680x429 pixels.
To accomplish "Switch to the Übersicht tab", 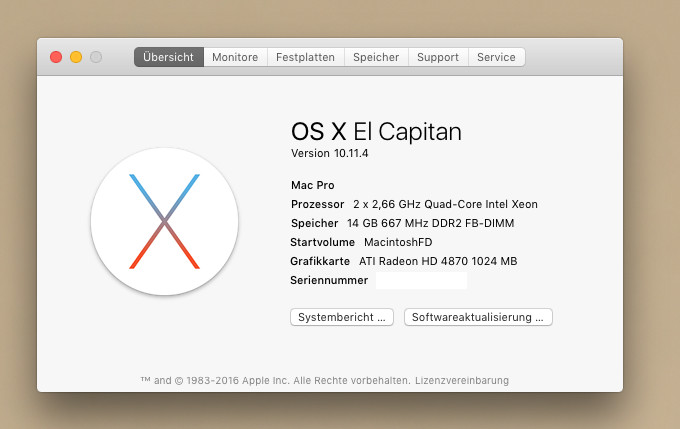I will pos(169,57).
